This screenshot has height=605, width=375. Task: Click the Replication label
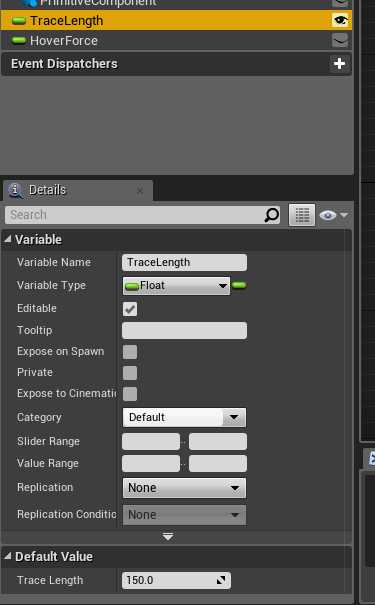pyautogui.click(x=45, y=487)
